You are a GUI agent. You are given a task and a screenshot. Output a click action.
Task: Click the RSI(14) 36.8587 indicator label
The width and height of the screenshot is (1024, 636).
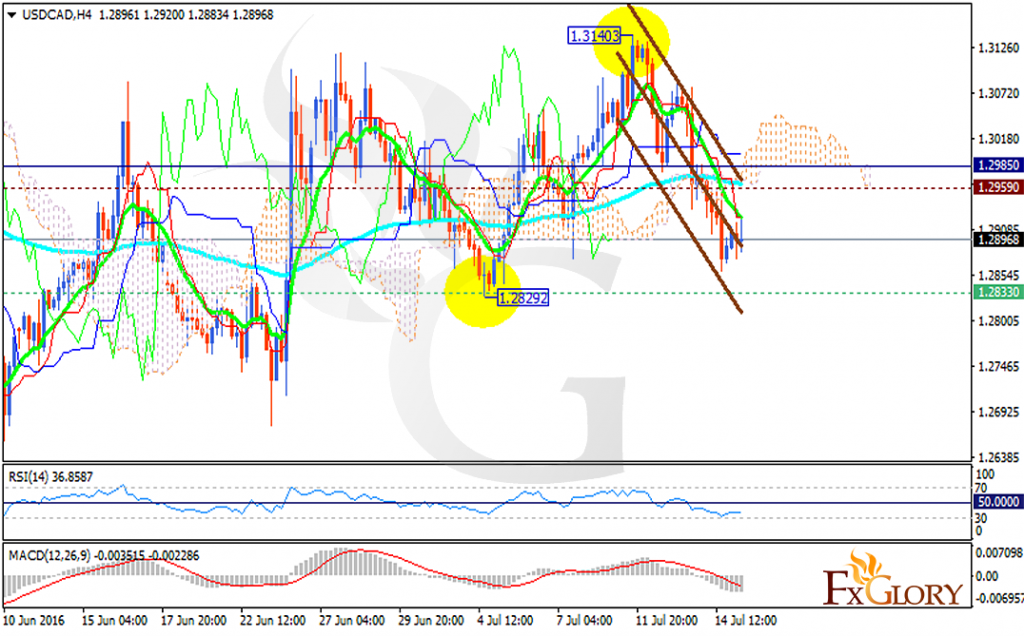(50, 477)
